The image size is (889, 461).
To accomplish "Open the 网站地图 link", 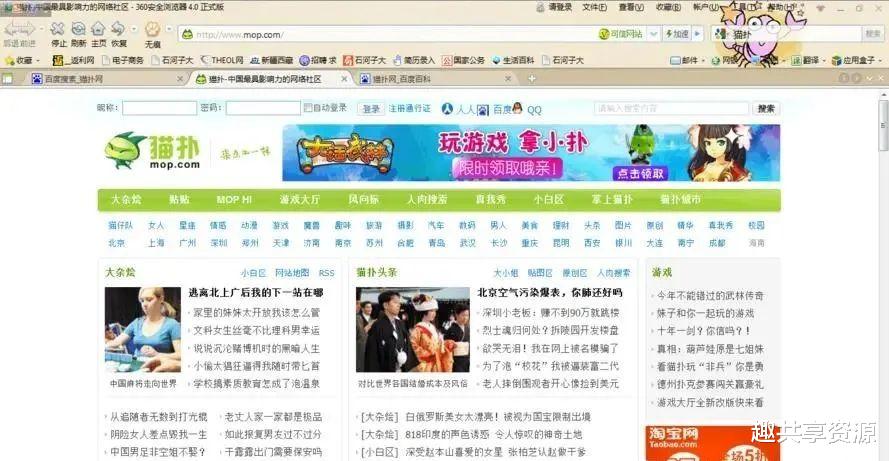I will [x=292, y=273].
